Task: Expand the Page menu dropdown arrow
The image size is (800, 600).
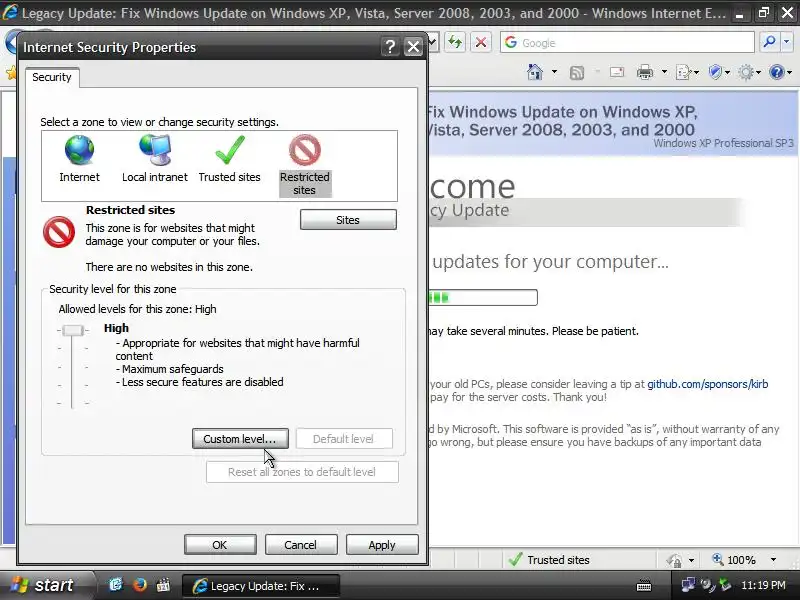Action: [696, 72]
